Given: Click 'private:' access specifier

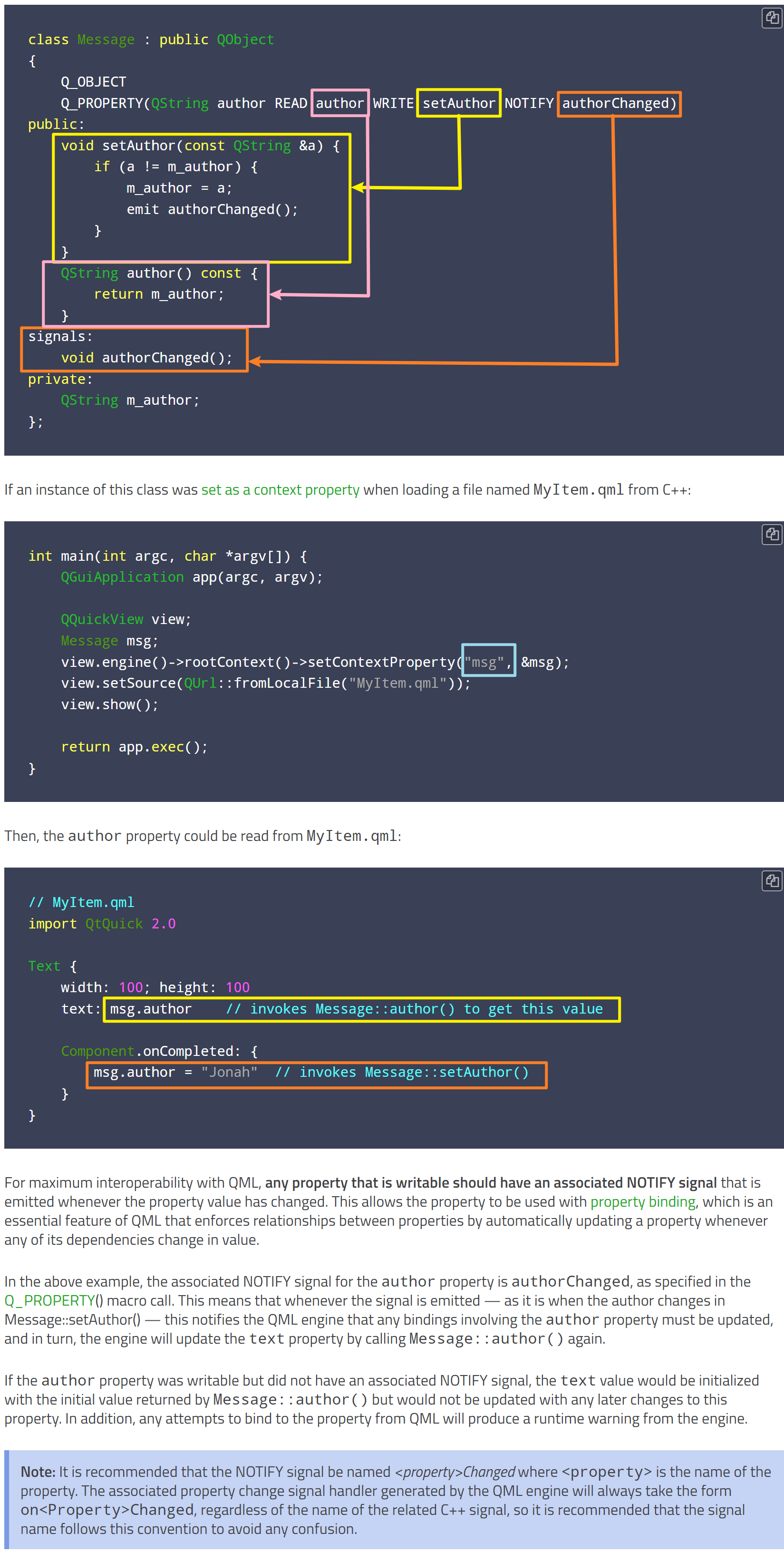Looking at the screenshot, I should coord(60,379).
